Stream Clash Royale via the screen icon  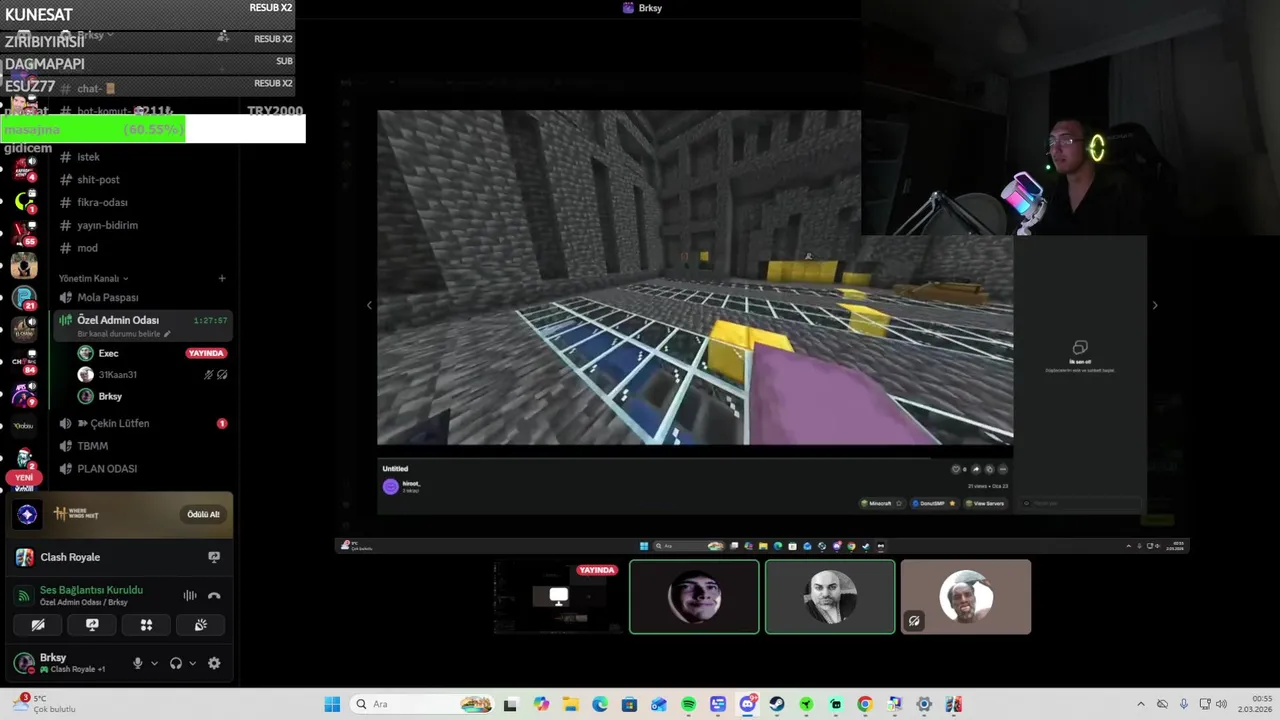214,557
